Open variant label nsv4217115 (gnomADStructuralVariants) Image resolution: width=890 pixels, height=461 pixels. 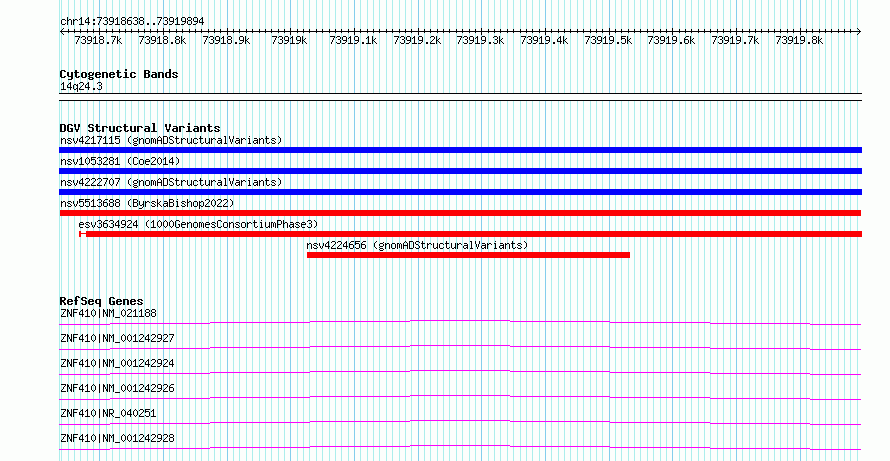pos(171,140)
